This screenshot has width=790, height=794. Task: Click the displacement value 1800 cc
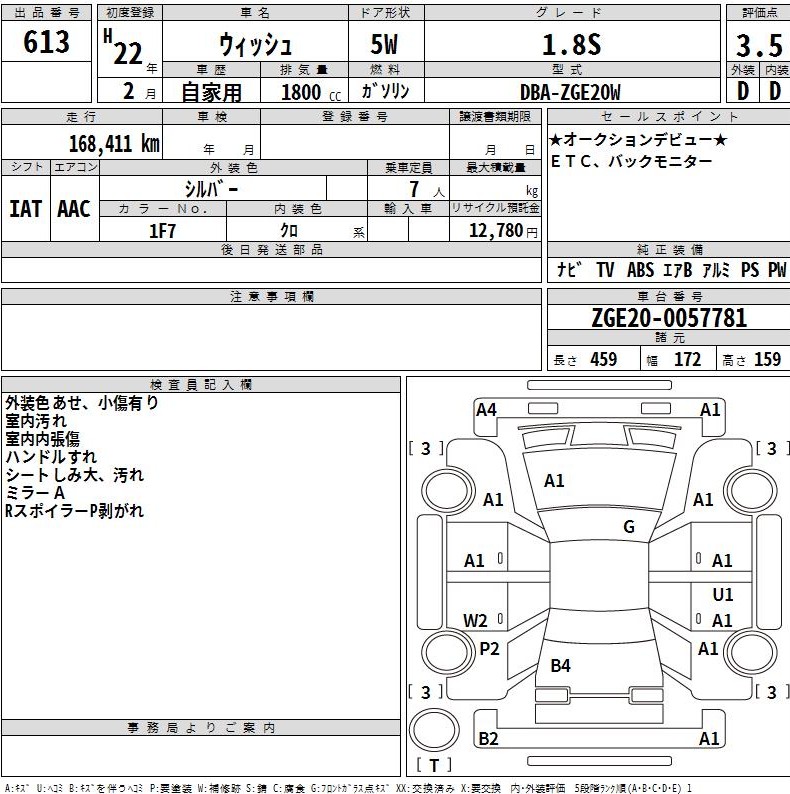[311, 93]
